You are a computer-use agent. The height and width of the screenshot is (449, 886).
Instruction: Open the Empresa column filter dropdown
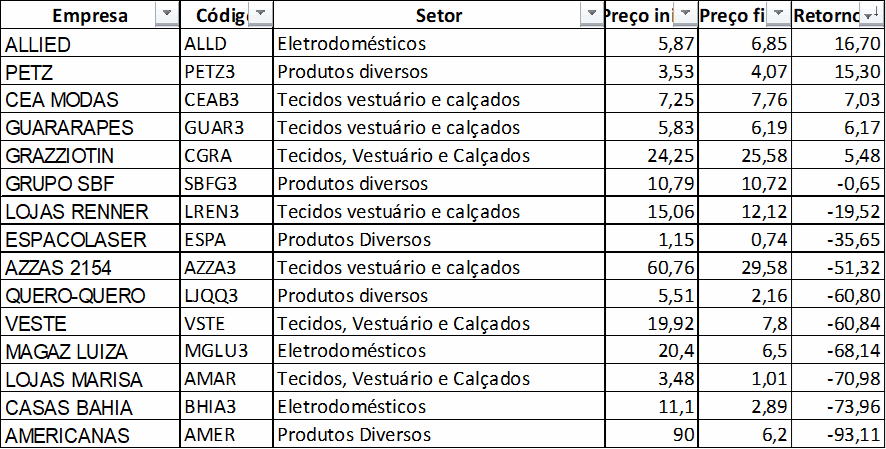point(166,15)
